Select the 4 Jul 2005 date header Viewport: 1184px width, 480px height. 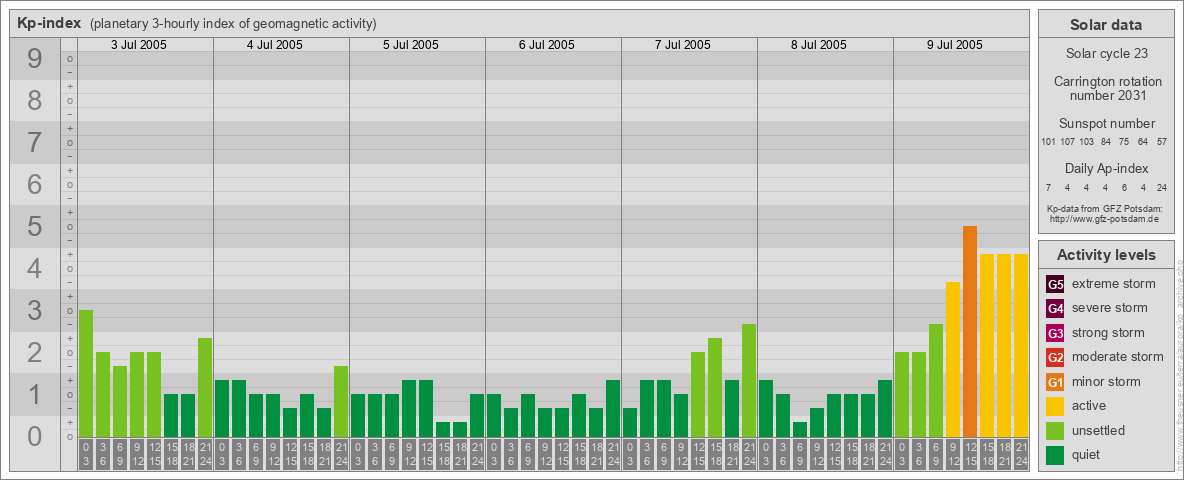point(275,45)
